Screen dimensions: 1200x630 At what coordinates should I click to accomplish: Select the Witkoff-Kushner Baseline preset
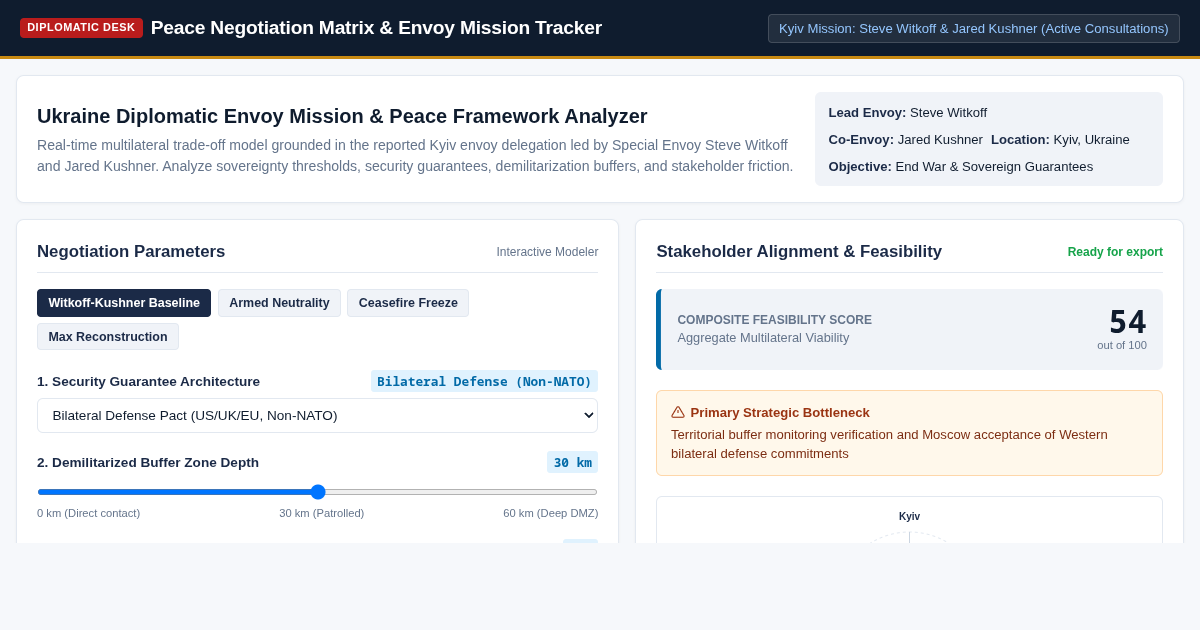click(124, 303)
